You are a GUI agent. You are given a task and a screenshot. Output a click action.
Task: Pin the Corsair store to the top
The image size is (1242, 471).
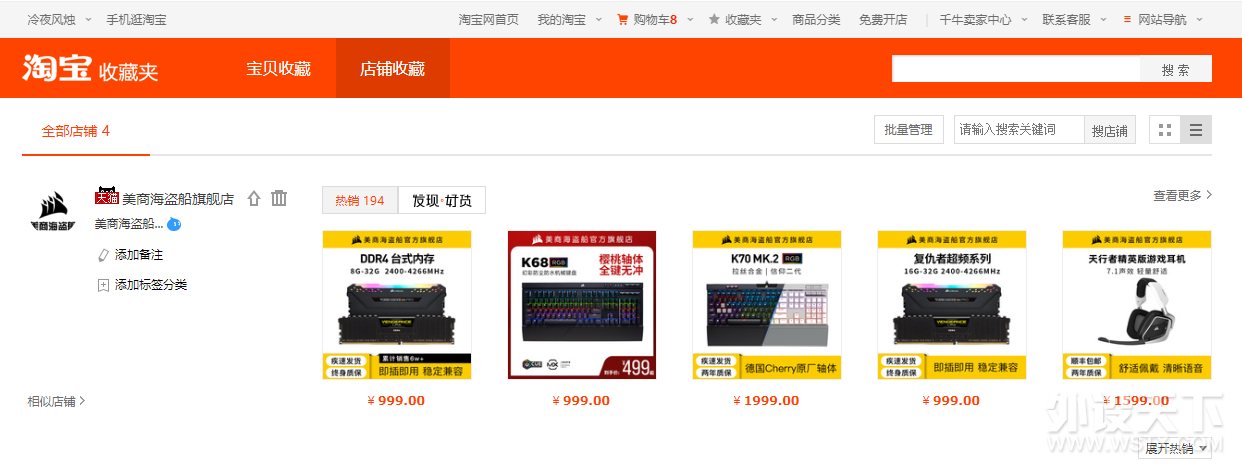[254, 198]
